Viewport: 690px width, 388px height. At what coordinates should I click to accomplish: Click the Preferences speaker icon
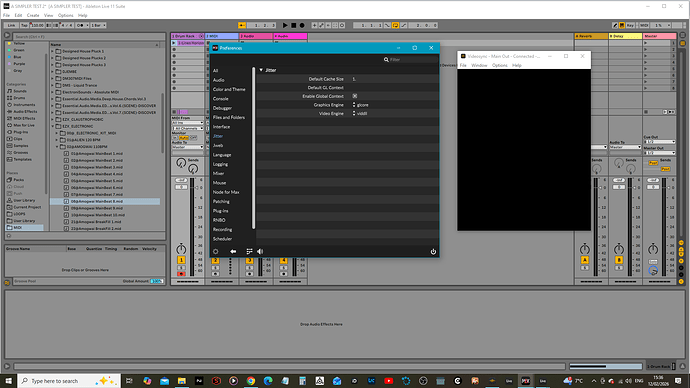tap(260, 252)
